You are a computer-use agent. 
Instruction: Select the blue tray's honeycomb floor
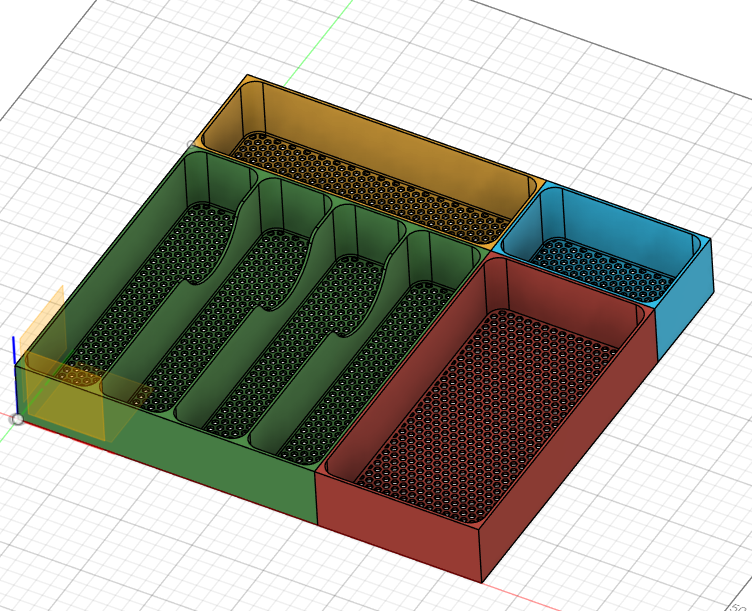click(x=602, y=270)
